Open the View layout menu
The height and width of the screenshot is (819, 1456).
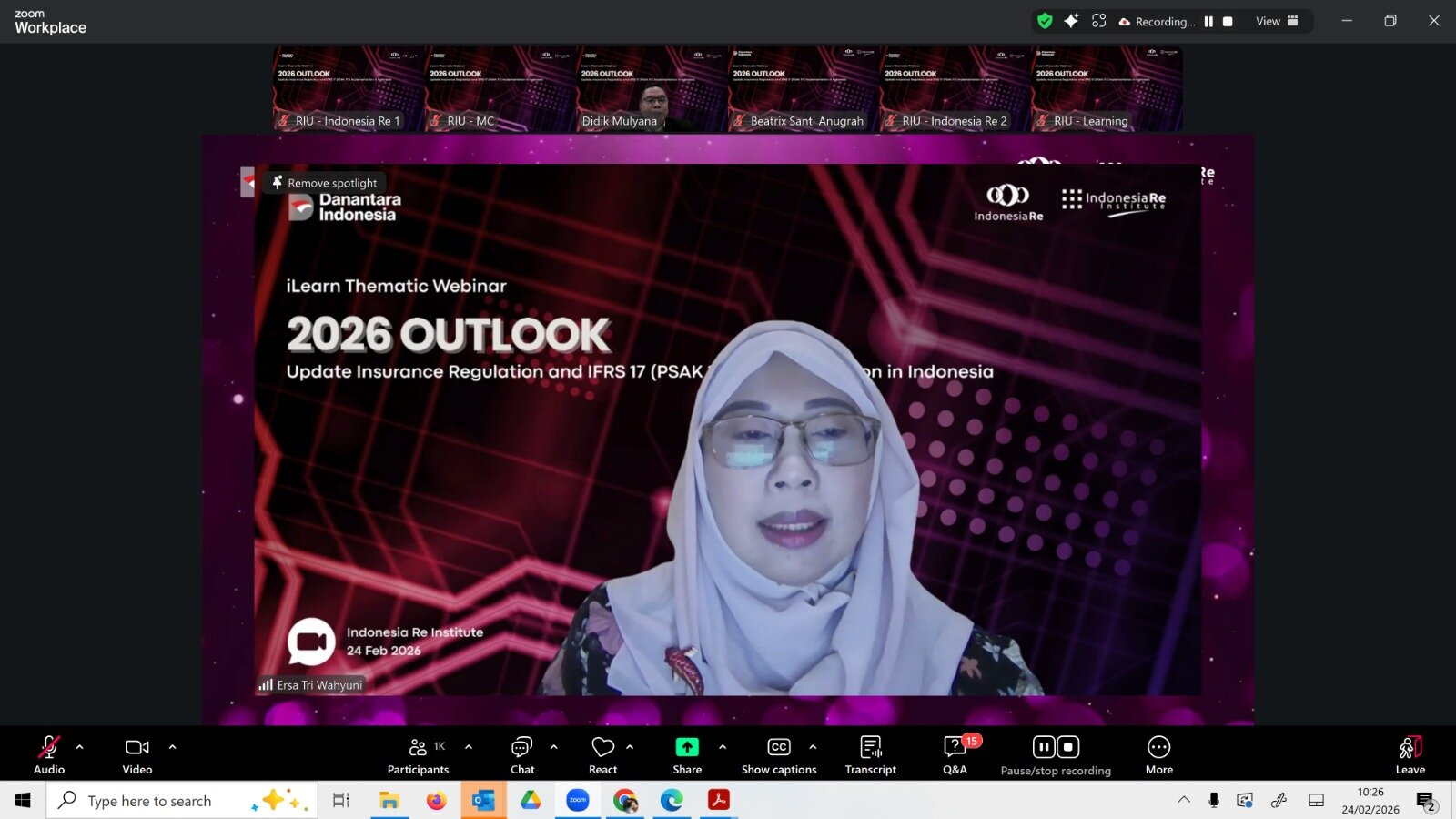(x=1277, y=21)
